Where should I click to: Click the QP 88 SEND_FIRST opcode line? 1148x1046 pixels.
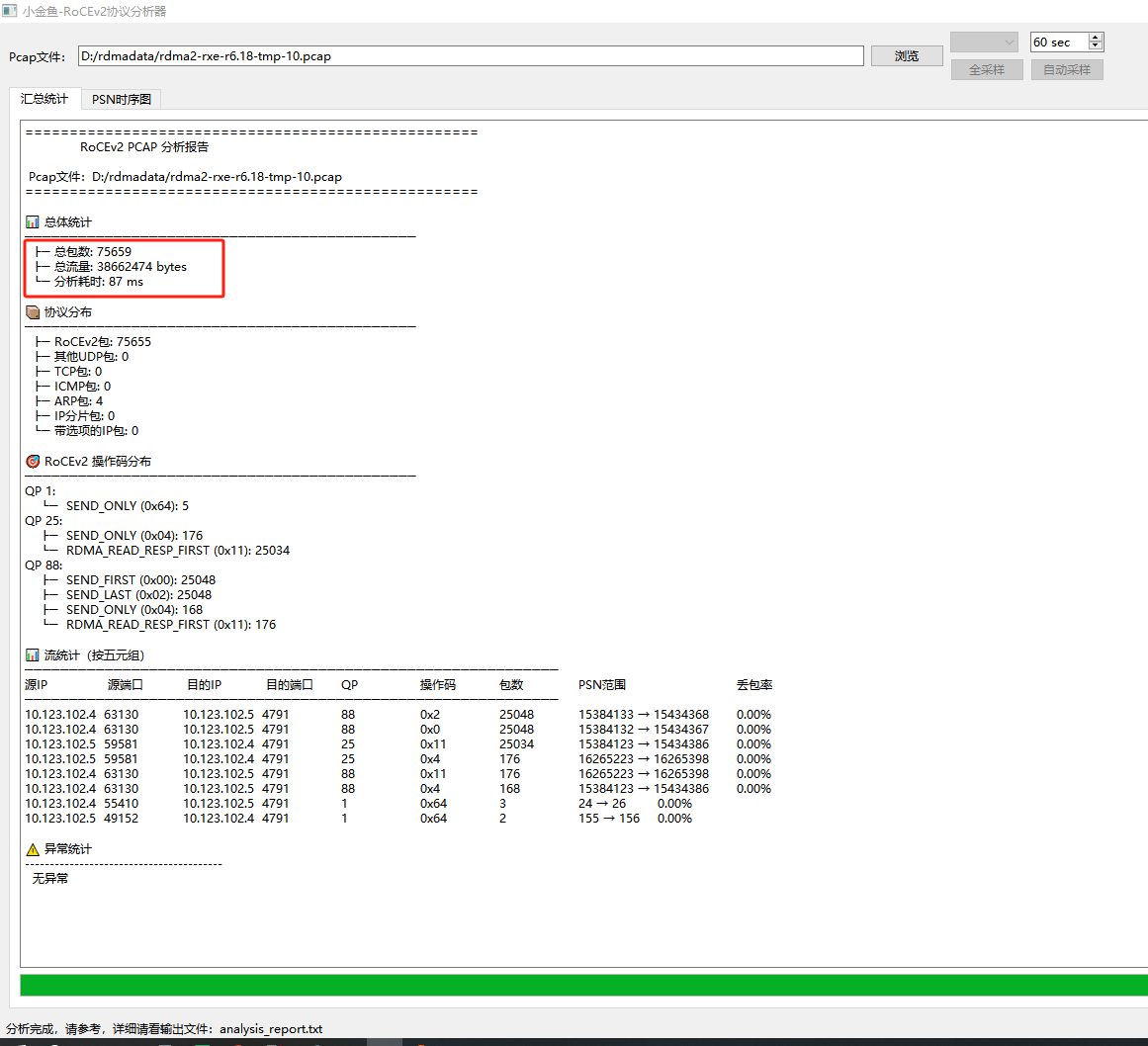140,580
